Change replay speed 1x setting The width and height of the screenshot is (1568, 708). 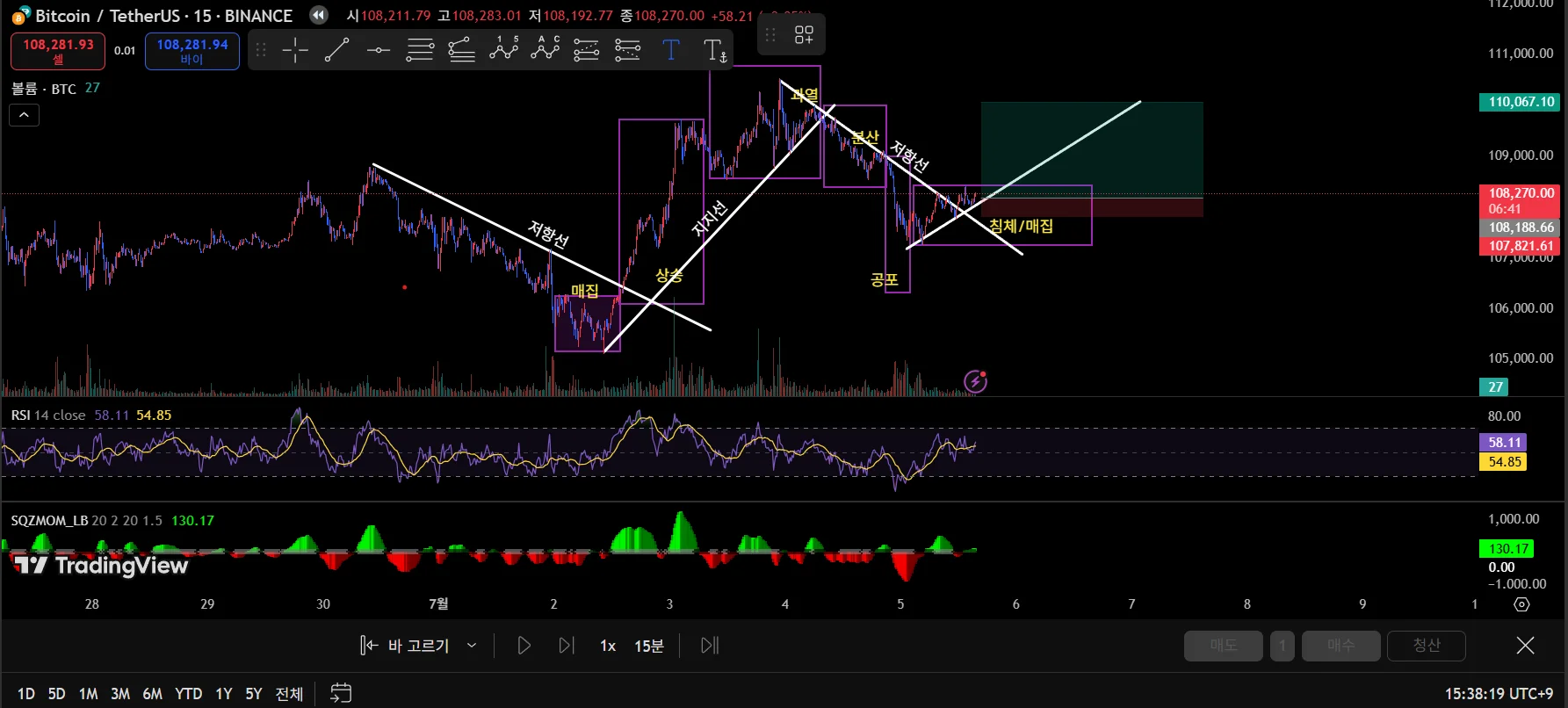tap(608, 646)
